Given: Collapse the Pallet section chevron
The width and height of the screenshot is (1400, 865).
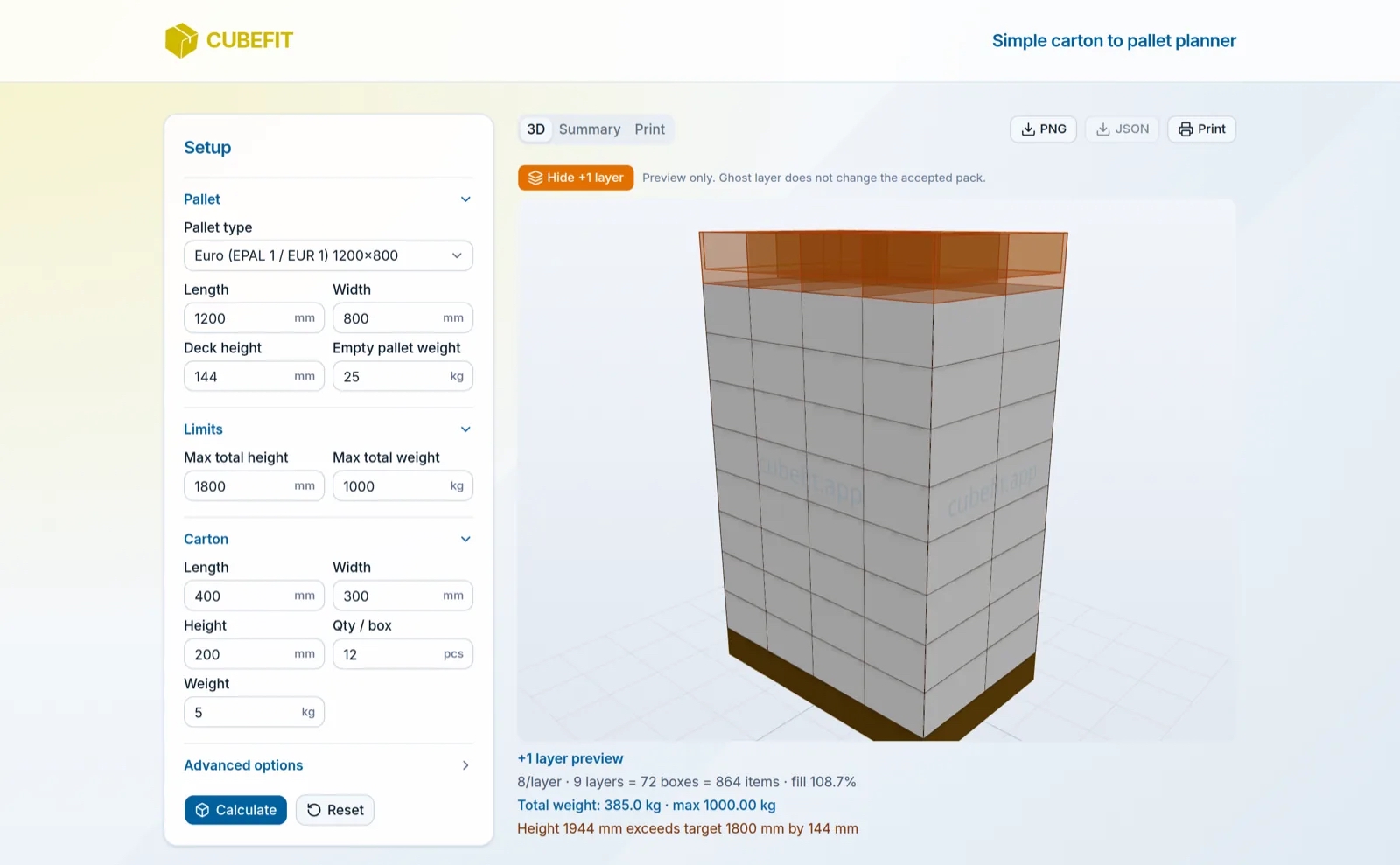Looking at the screenshot, I should coord(465,199).
